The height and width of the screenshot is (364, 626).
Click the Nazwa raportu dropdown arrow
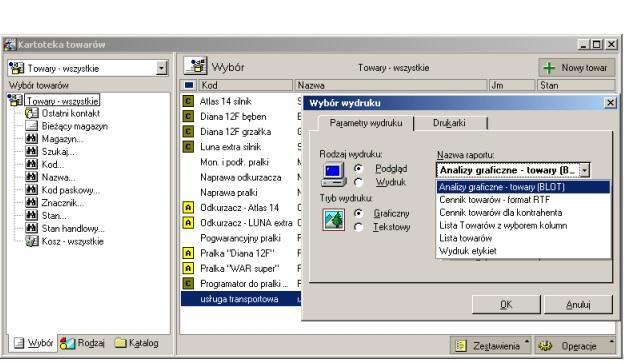pyautogui.click(x=584, y=170)
